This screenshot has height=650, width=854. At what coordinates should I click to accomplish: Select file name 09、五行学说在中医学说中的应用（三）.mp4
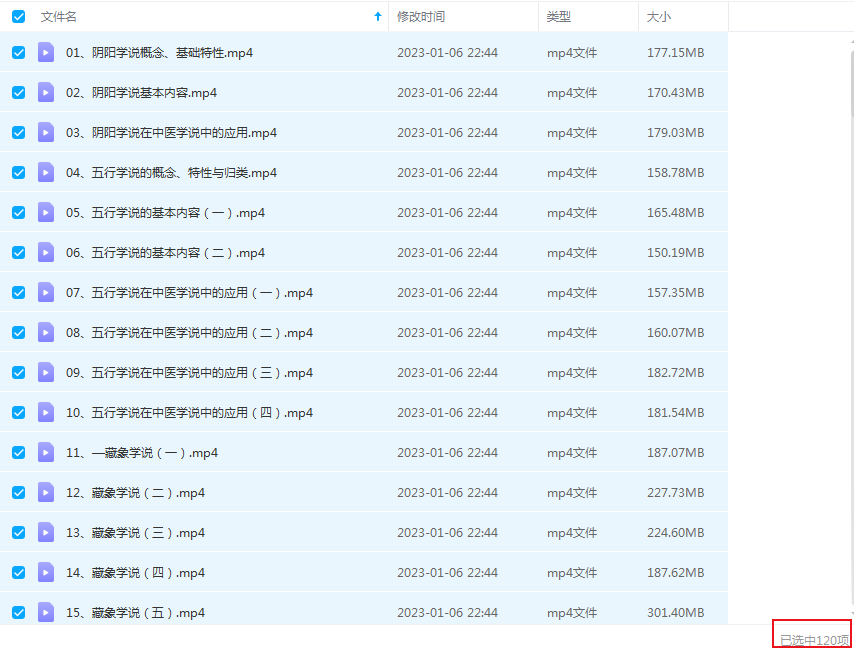coord(190,373)
